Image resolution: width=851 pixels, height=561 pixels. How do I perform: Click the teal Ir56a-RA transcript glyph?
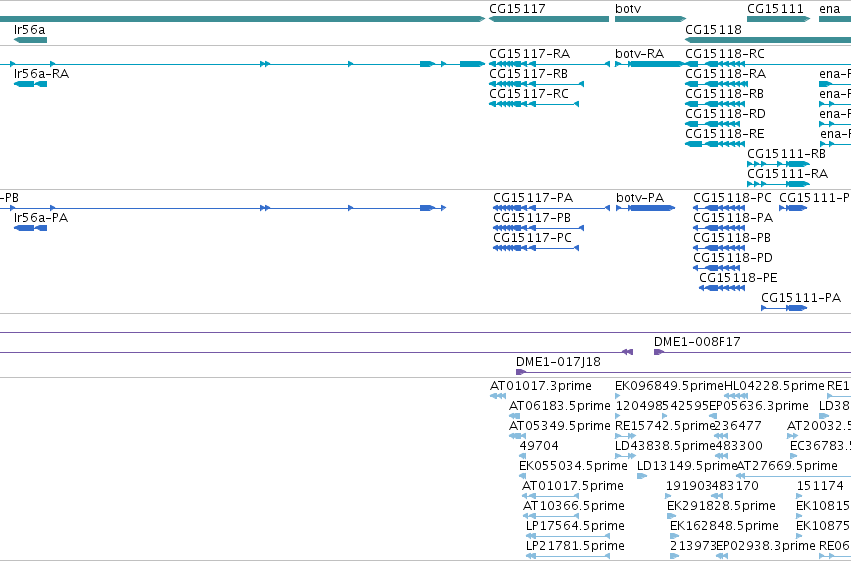tap(30, 84)
